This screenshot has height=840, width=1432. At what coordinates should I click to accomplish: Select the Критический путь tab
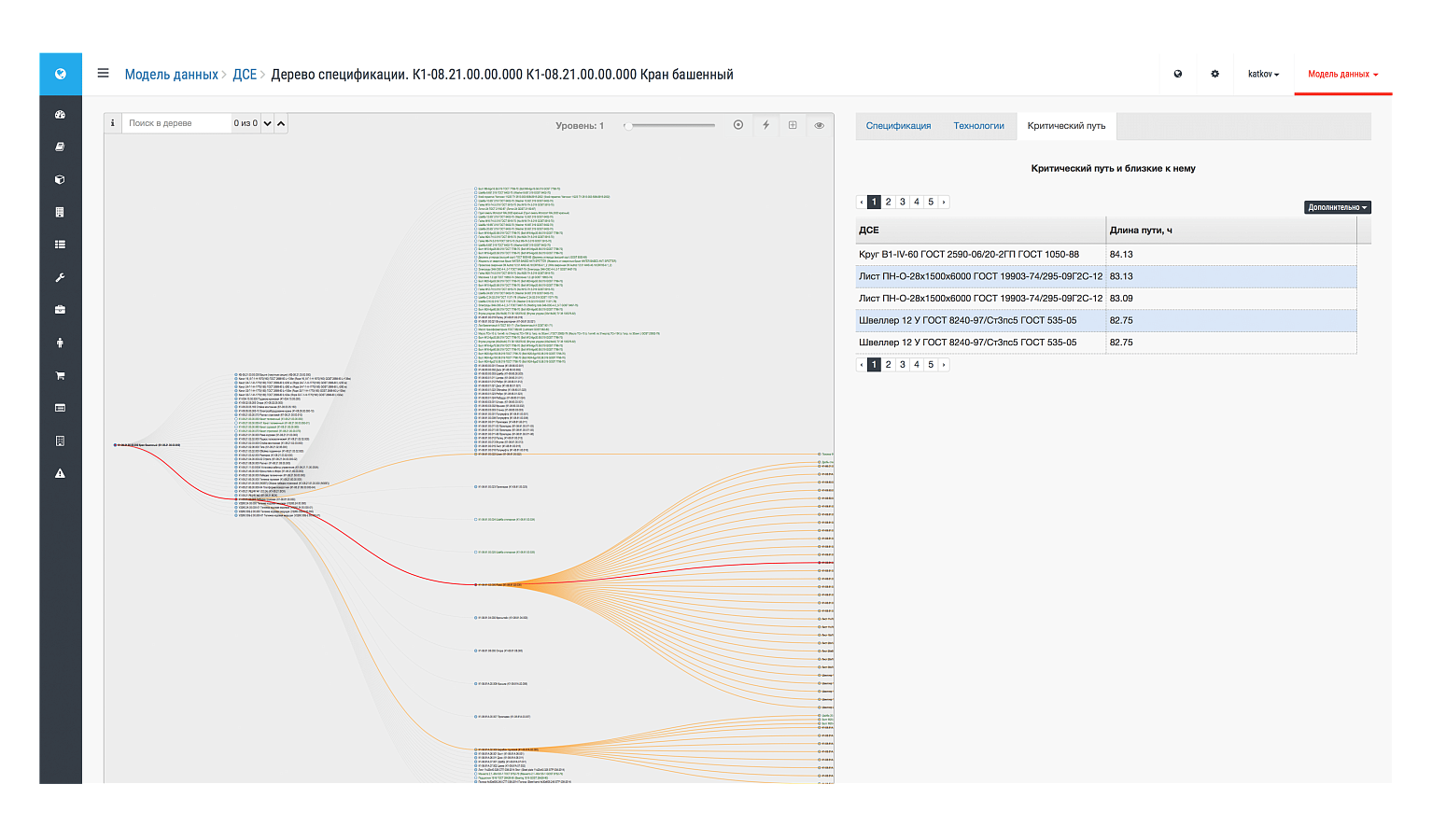[x=1066, y=126]
